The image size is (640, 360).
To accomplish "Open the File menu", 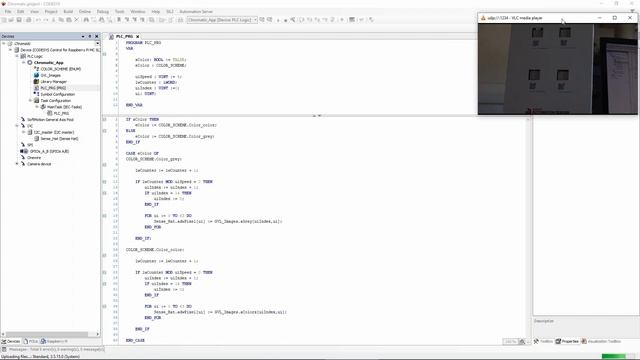I will click(8, 11).
